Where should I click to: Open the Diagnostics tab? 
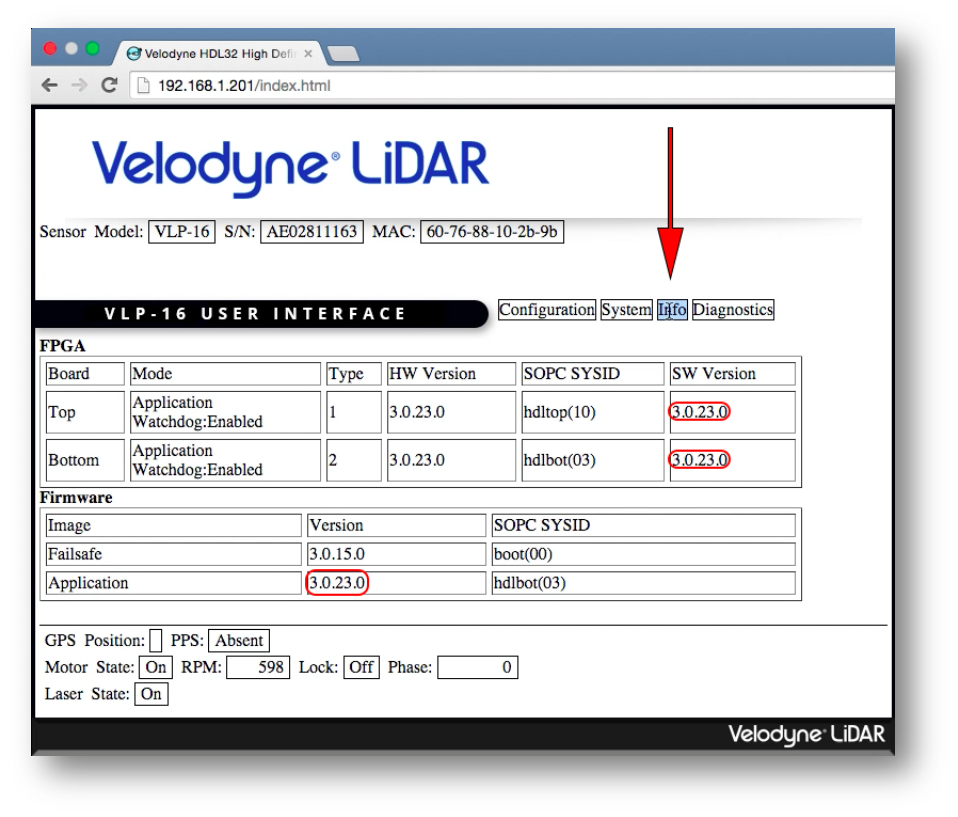coord(733,310)
